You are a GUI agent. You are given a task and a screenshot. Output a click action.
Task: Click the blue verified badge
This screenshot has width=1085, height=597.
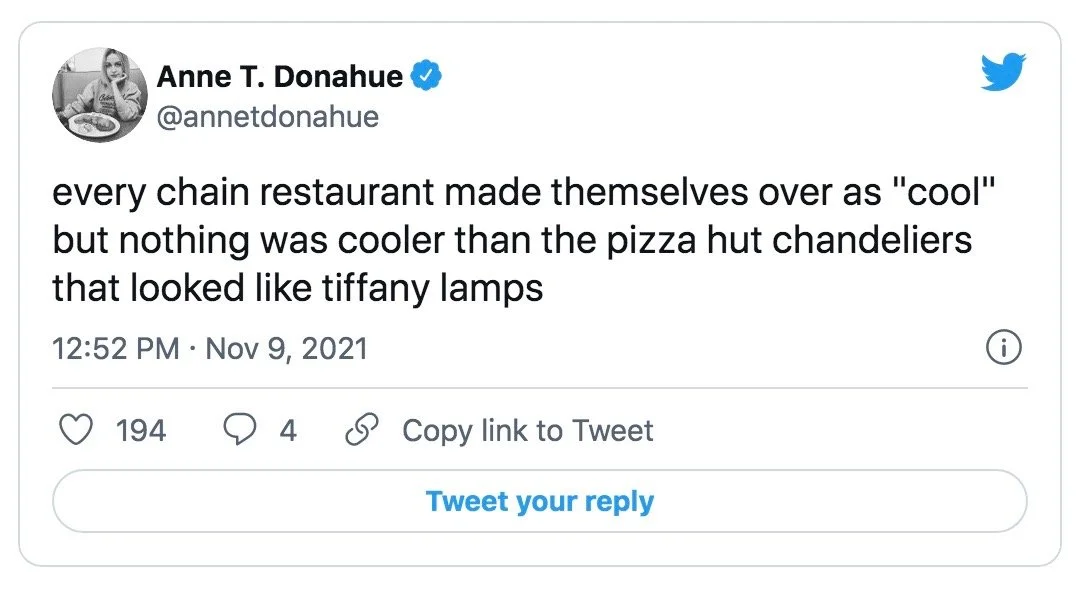coord(428,76)
